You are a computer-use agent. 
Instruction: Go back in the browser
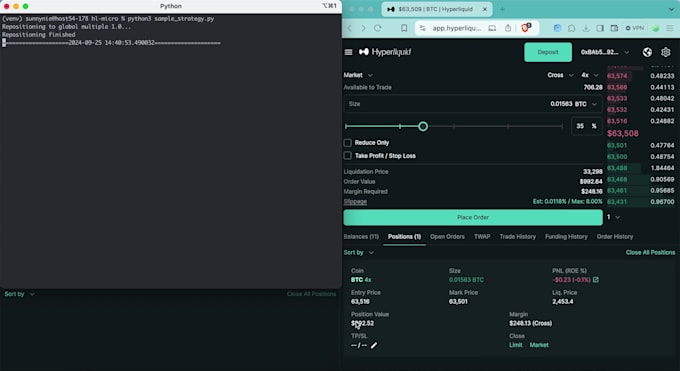[350, 28]
